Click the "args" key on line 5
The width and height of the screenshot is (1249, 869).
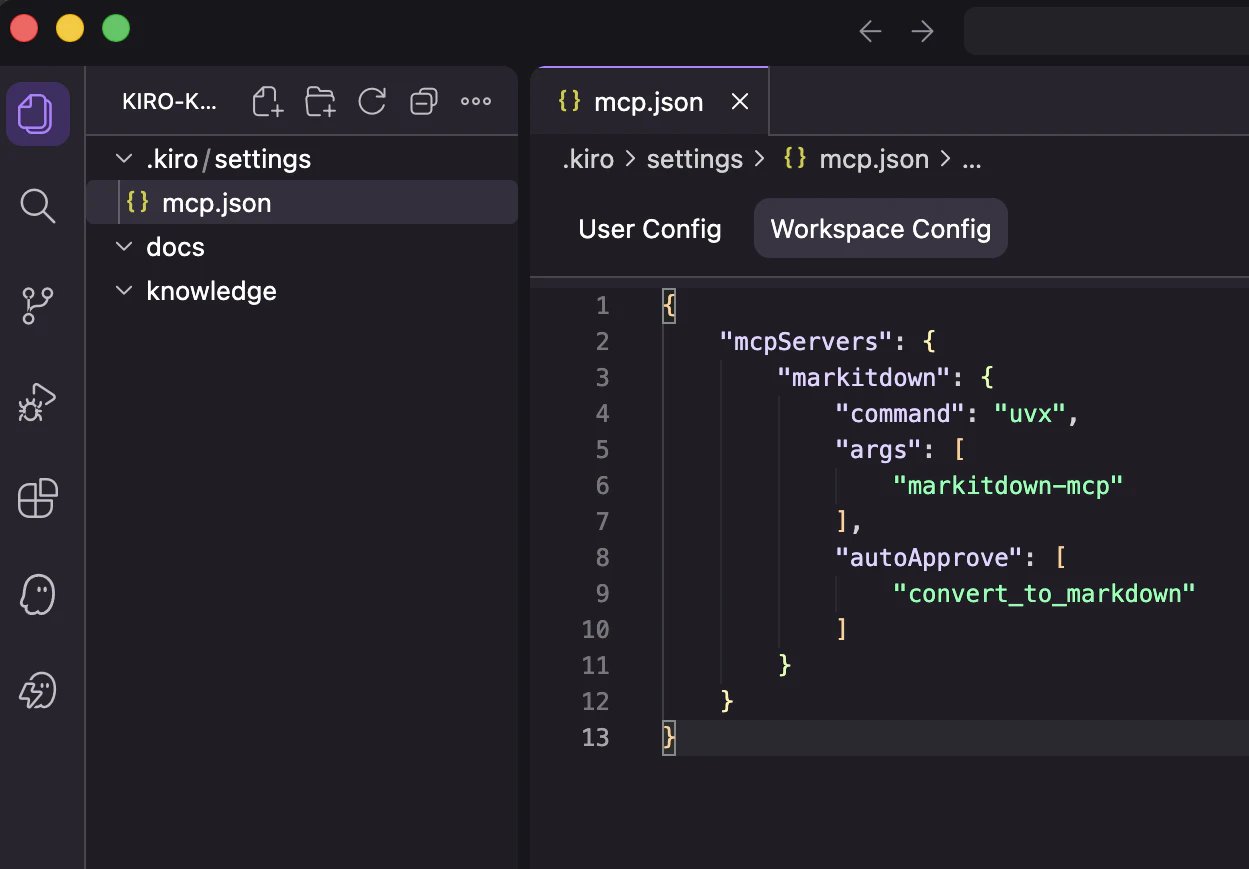pyautogui.click(x=878, y=450)
